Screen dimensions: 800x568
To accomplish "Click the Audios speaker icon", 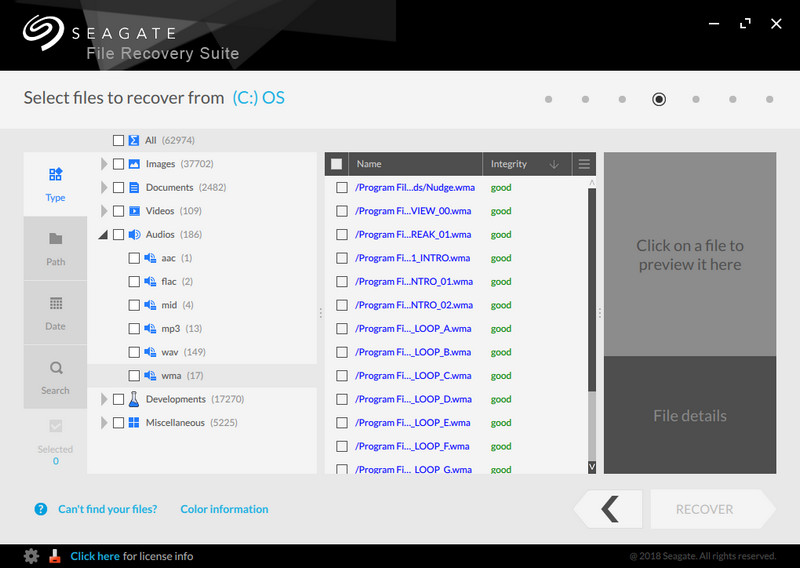I will [x=134, y=234].
